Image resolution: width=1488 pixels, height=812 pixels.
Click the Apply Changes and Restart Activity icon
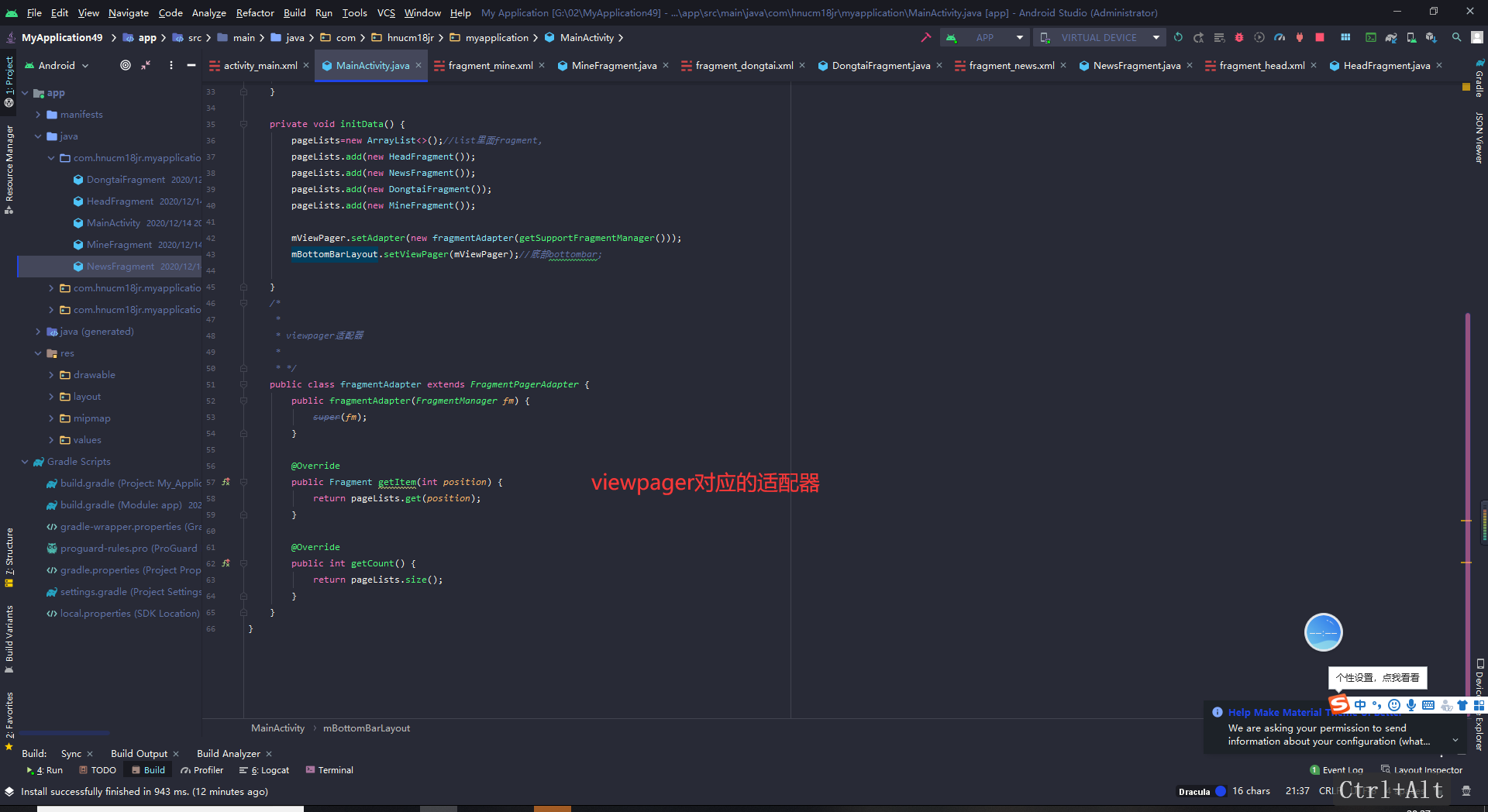(1198, 37)
